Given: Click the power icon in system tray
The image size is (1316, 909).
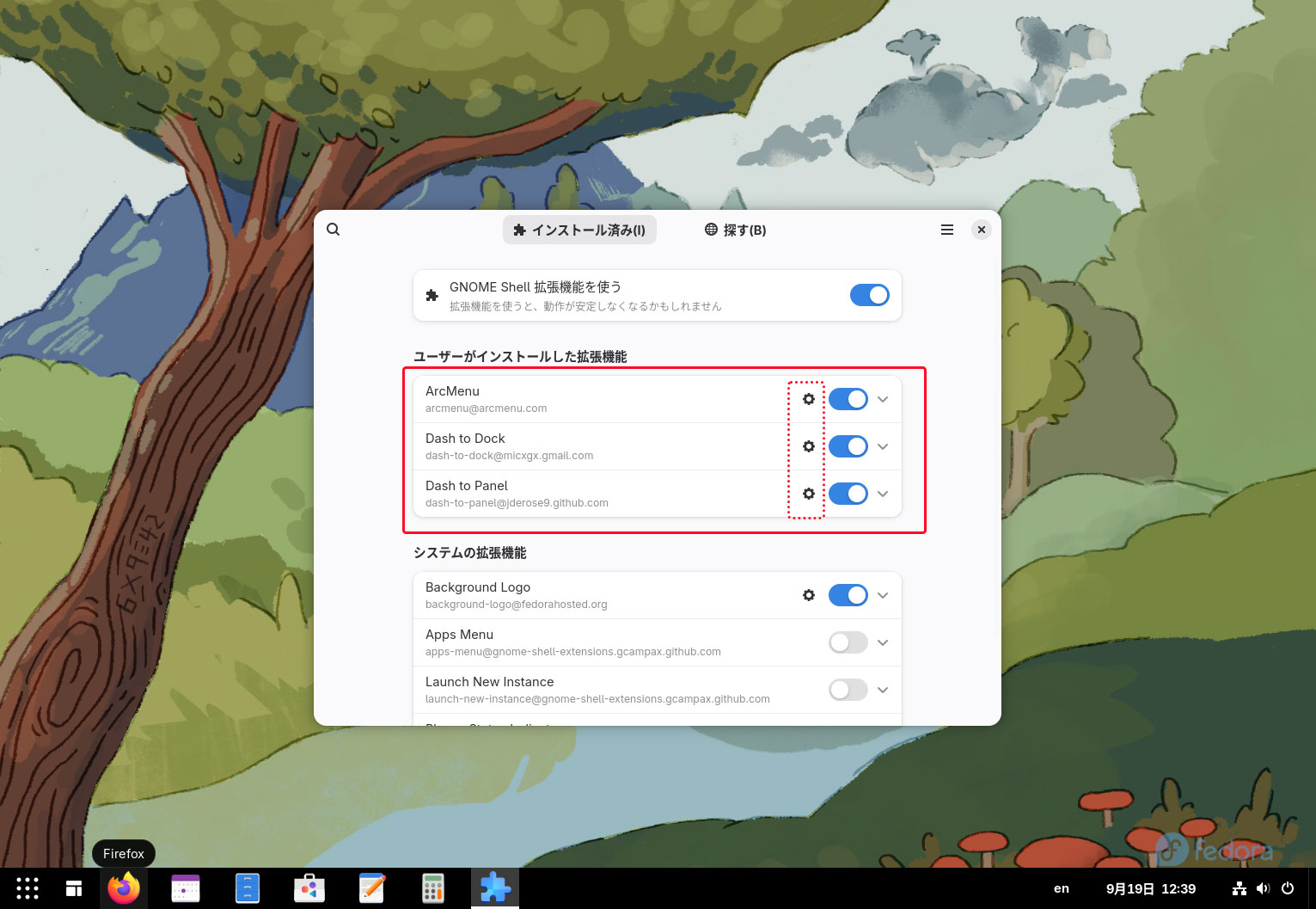Looking at the screenshot, I should coord(1288,888).
